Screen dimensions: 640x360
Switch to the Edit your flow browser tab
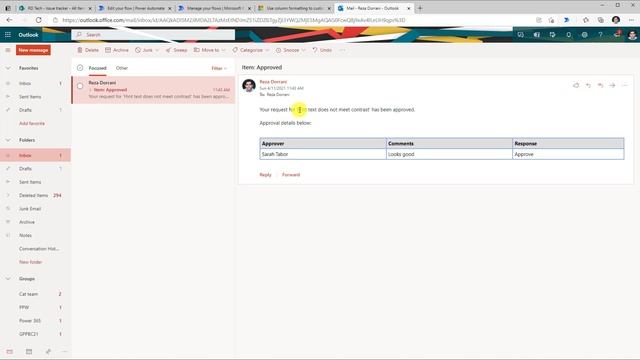(x=135, y=8)
